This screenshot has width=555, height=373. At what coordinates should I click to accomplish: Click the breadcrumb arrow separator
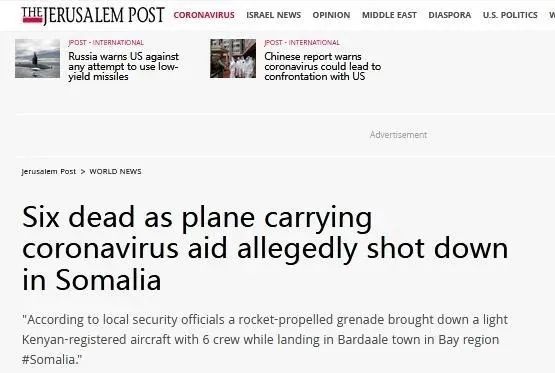pyautogui.click(x=83, y=172)
